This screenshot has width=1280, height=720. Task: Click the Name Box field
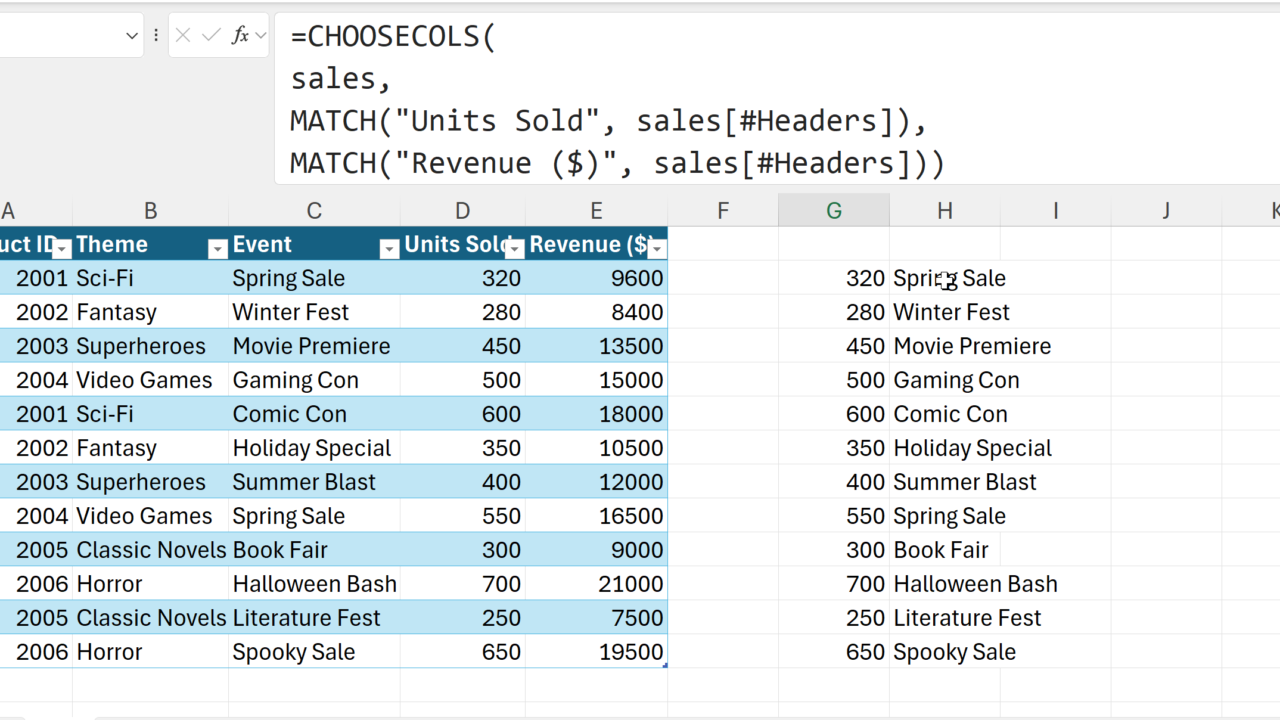[x=58, y=36]
